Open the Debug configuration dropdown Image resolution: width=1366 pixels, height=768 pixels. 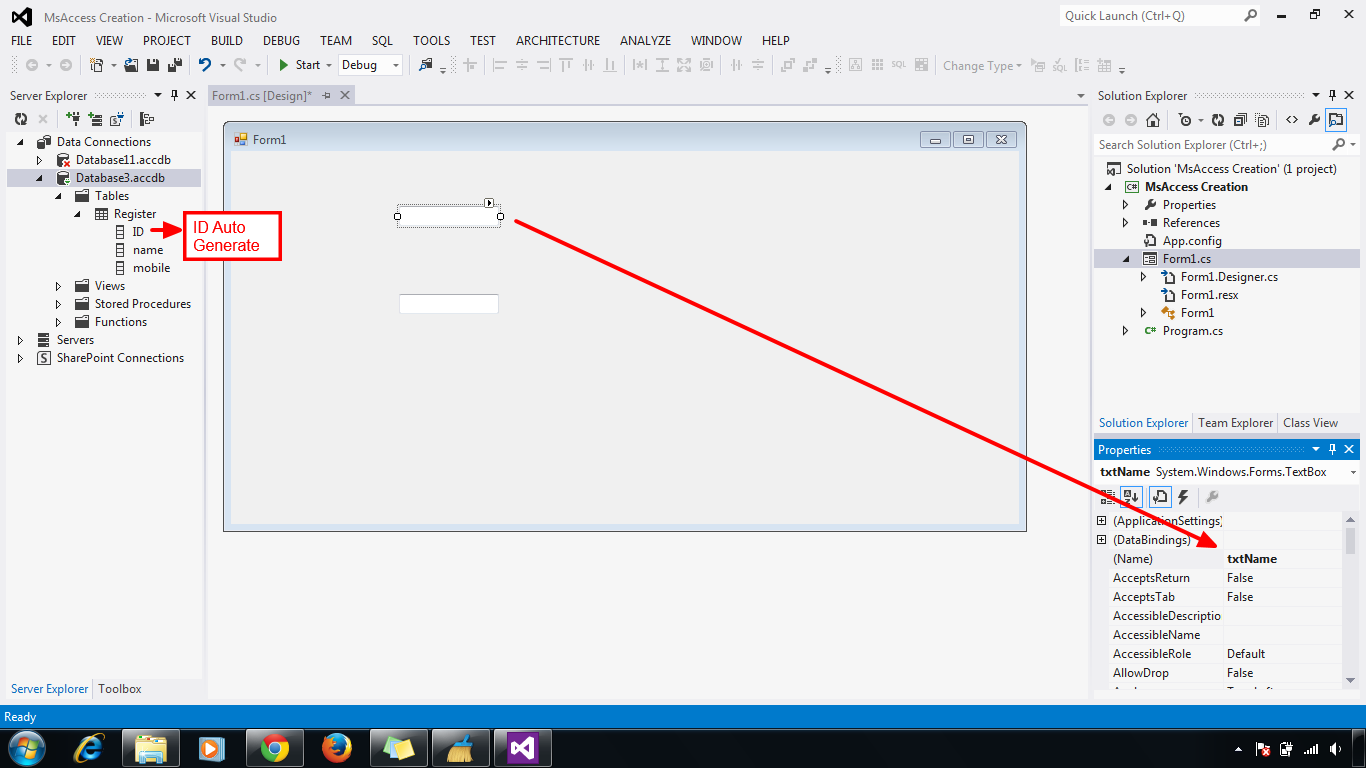point(369,64)
